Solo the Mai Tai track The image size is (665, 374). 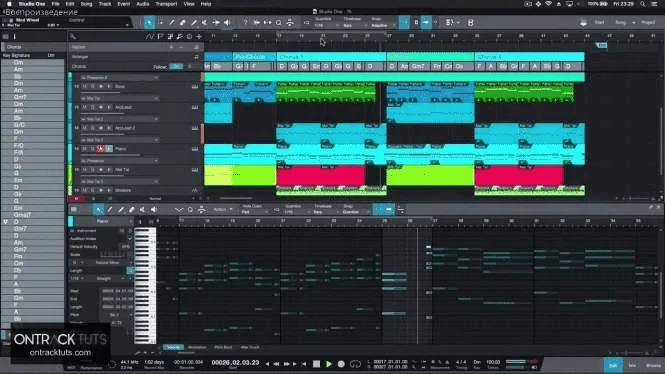coord(92,170)
